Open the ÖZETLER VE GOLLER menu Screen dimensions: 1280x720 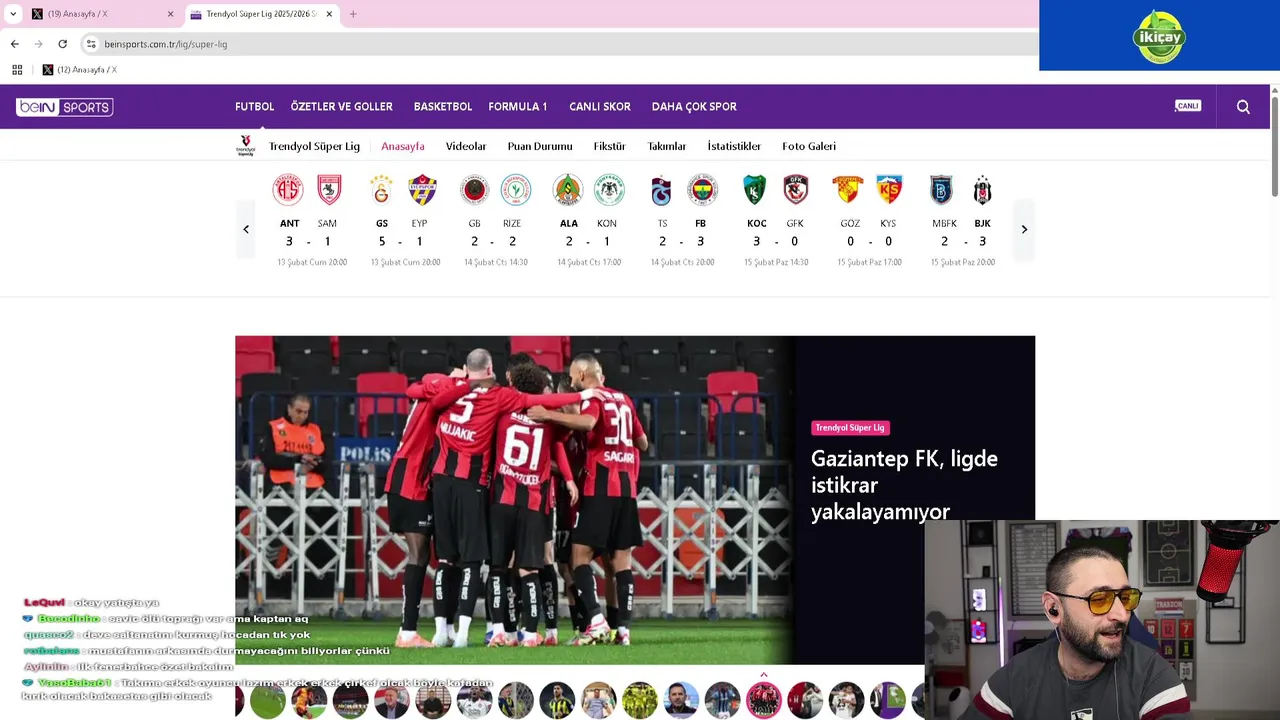(342, 107)
